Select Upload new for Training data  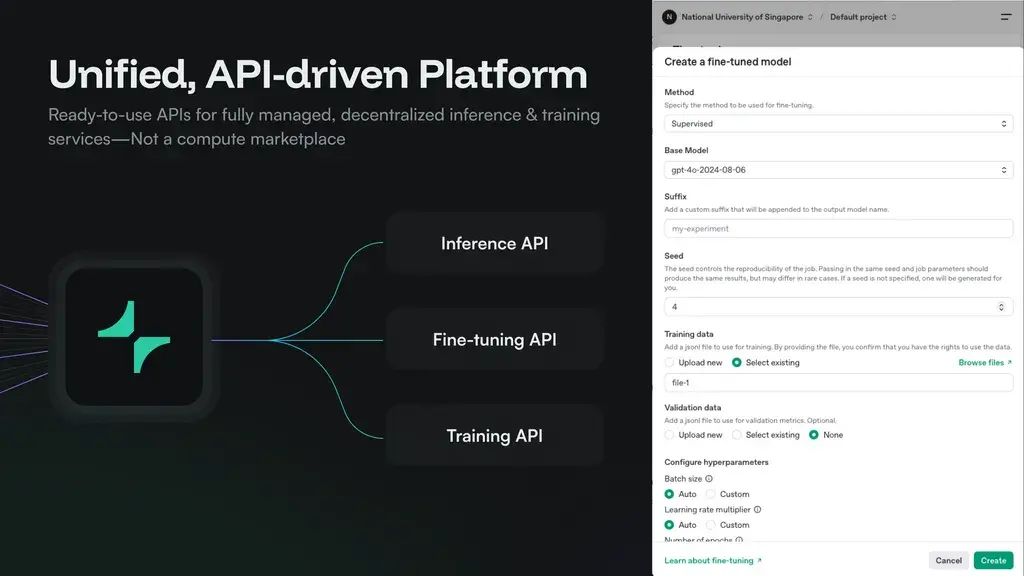click(670, 363)
